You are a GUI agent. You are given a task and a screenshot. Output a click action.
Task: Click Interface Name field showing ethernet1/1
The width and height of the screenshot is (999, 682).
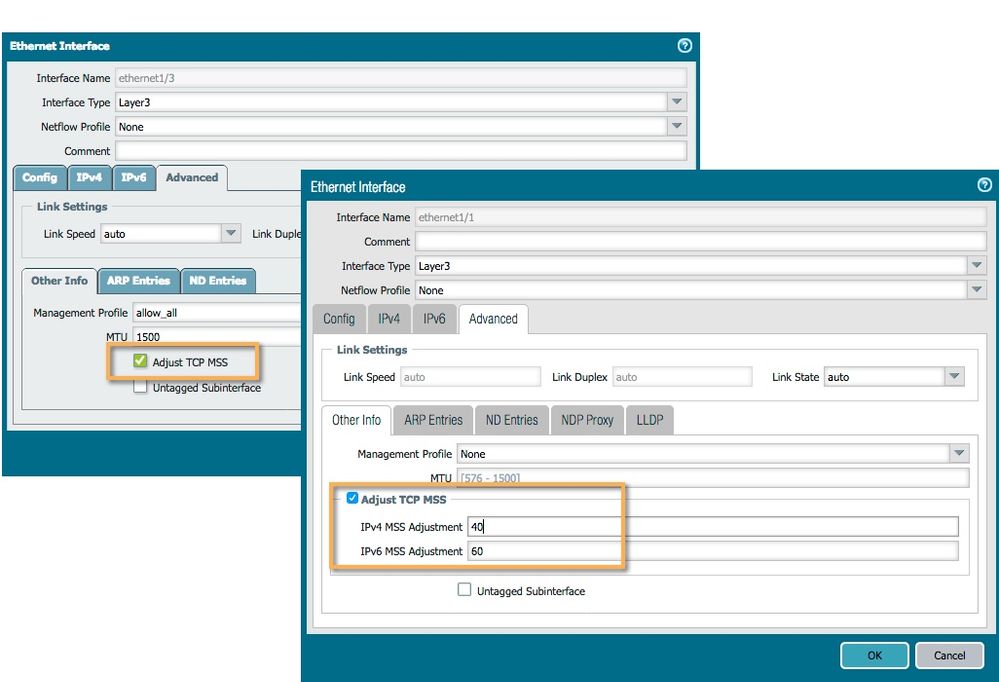(700, 217)
